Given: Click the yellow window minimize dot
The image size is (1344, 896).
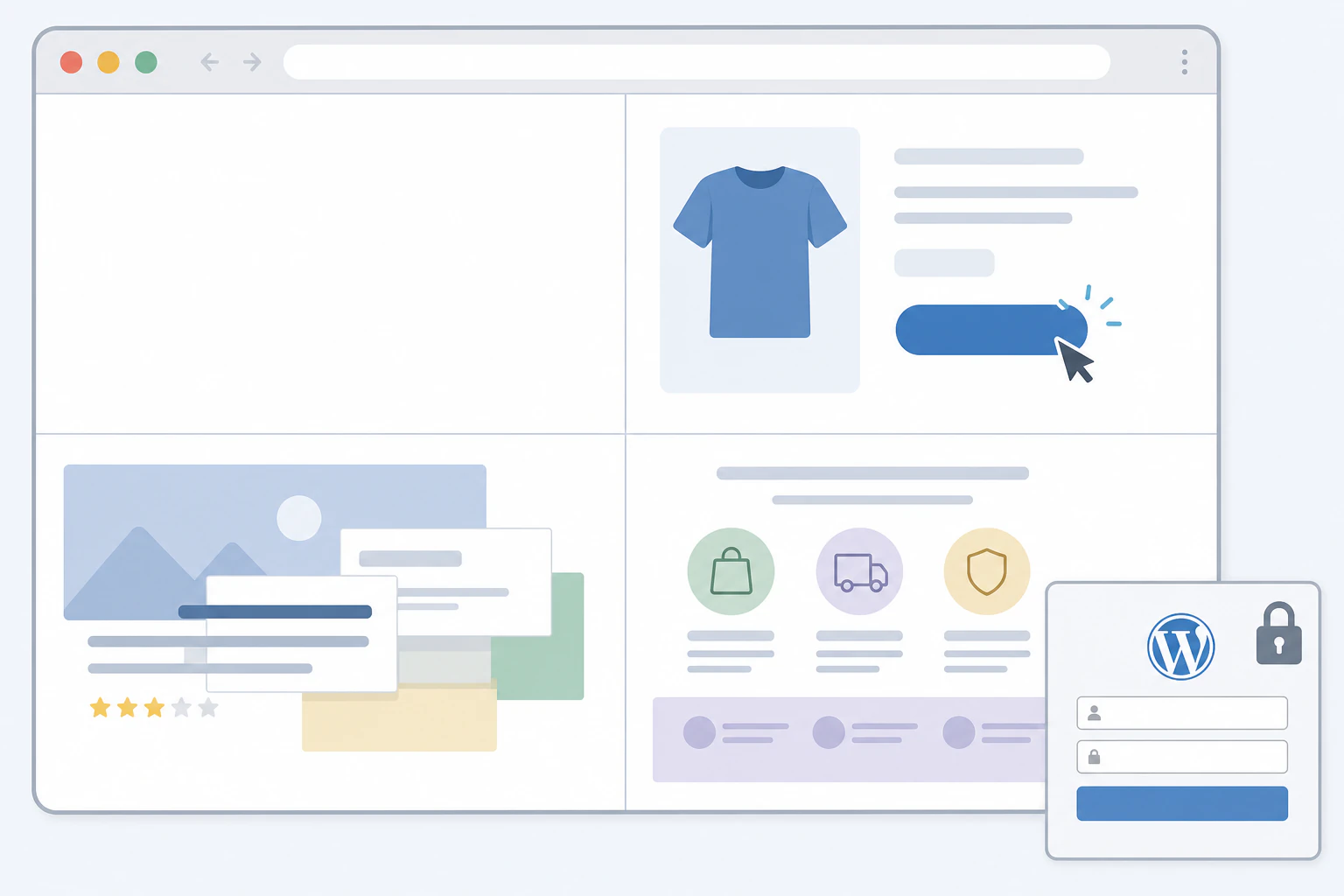Looking at the screenshot, I should pyautogui.click(x=108, y=62).
